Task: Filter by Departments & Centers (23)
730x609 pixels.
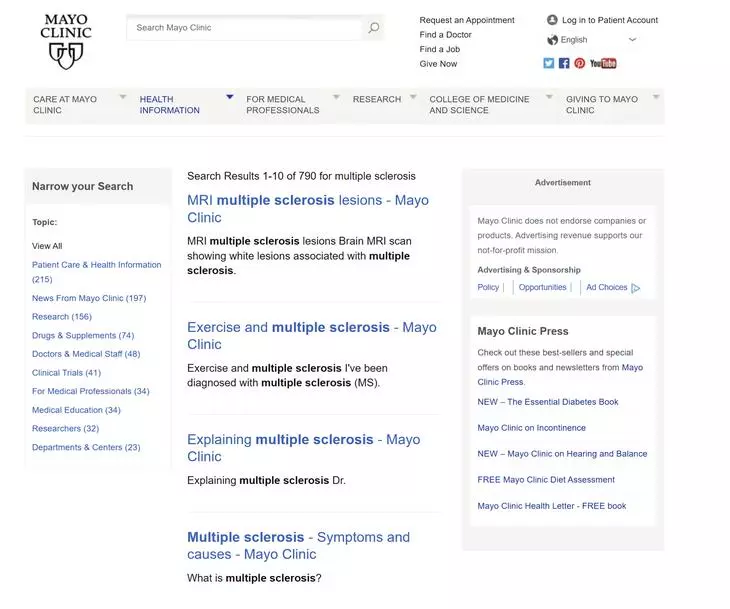Action: pyautogui.click(x=86, y=447)
